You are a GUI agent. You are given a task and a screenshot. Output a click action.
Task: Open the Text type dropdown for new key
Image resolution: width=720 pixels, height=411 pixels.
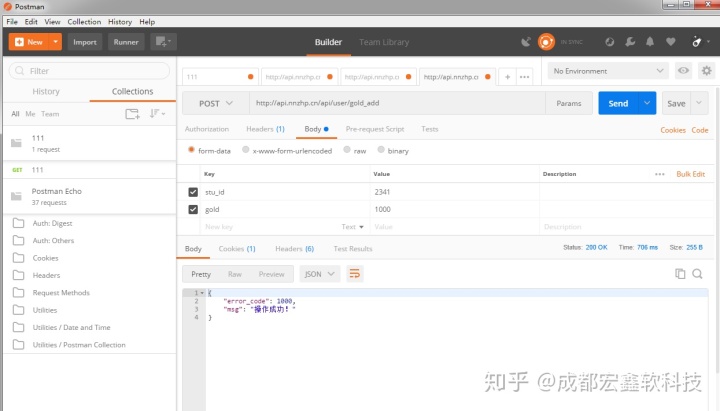tap(353, 227)
